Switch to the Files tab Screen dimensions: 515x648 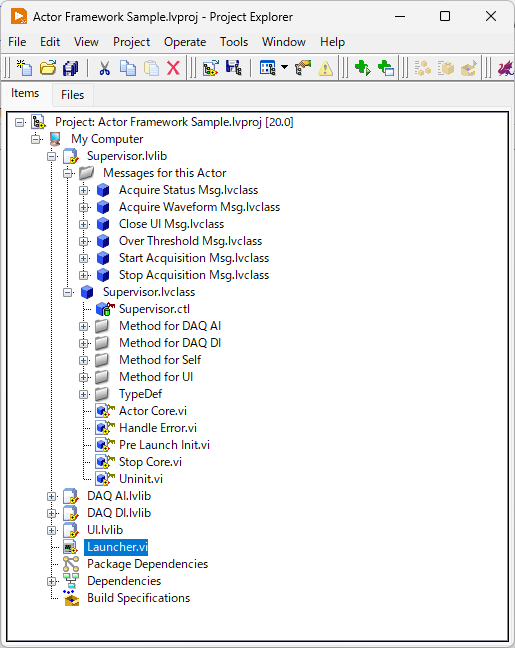click(72, 95)
